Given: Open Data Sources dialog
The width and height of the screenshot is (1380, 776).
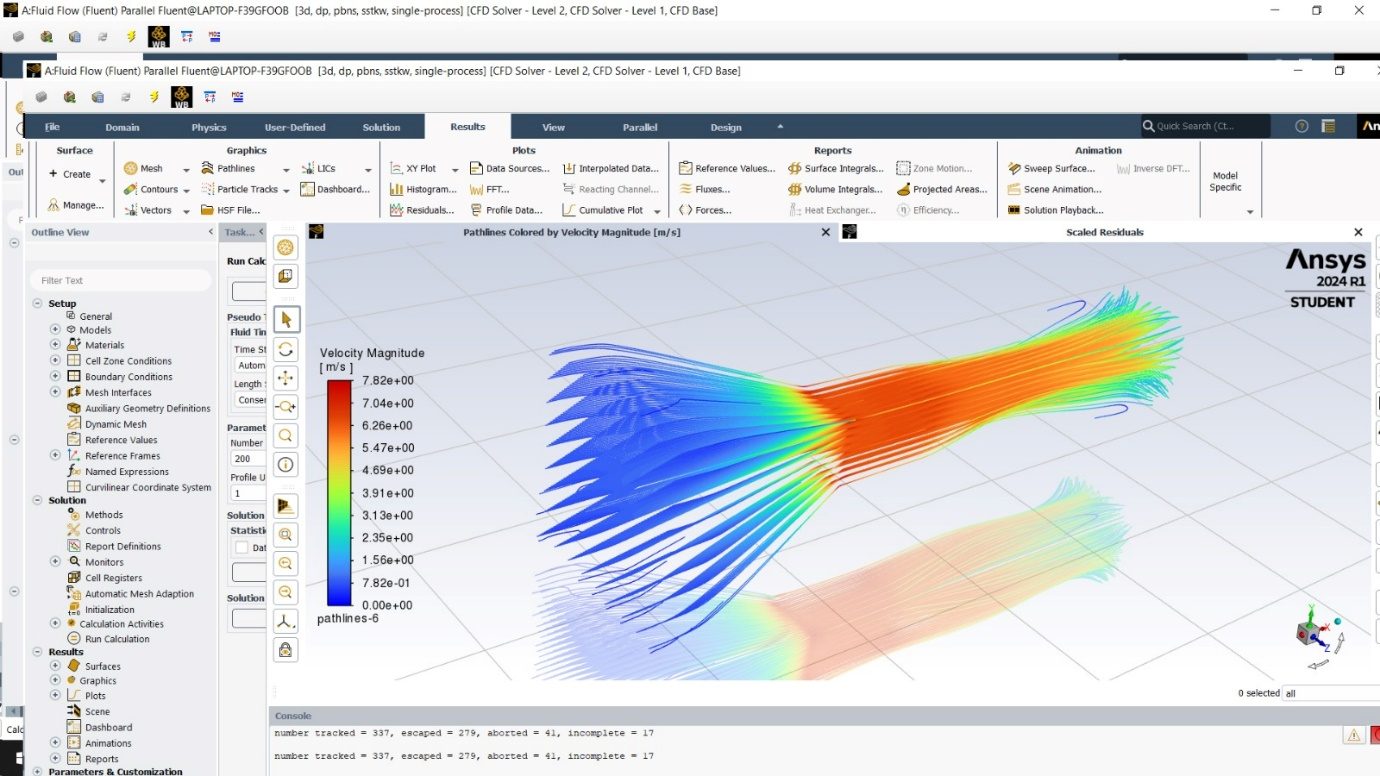Looking at the screenshot, I should point(509,168).
